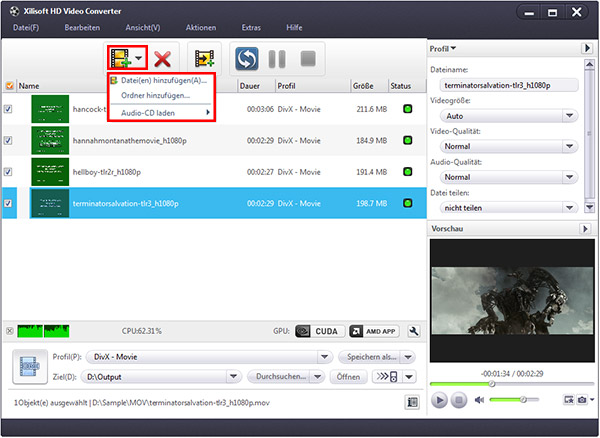The image size is (600, 438).
Task: Click the hancock video thumbnail
Action: pos(50,109)
